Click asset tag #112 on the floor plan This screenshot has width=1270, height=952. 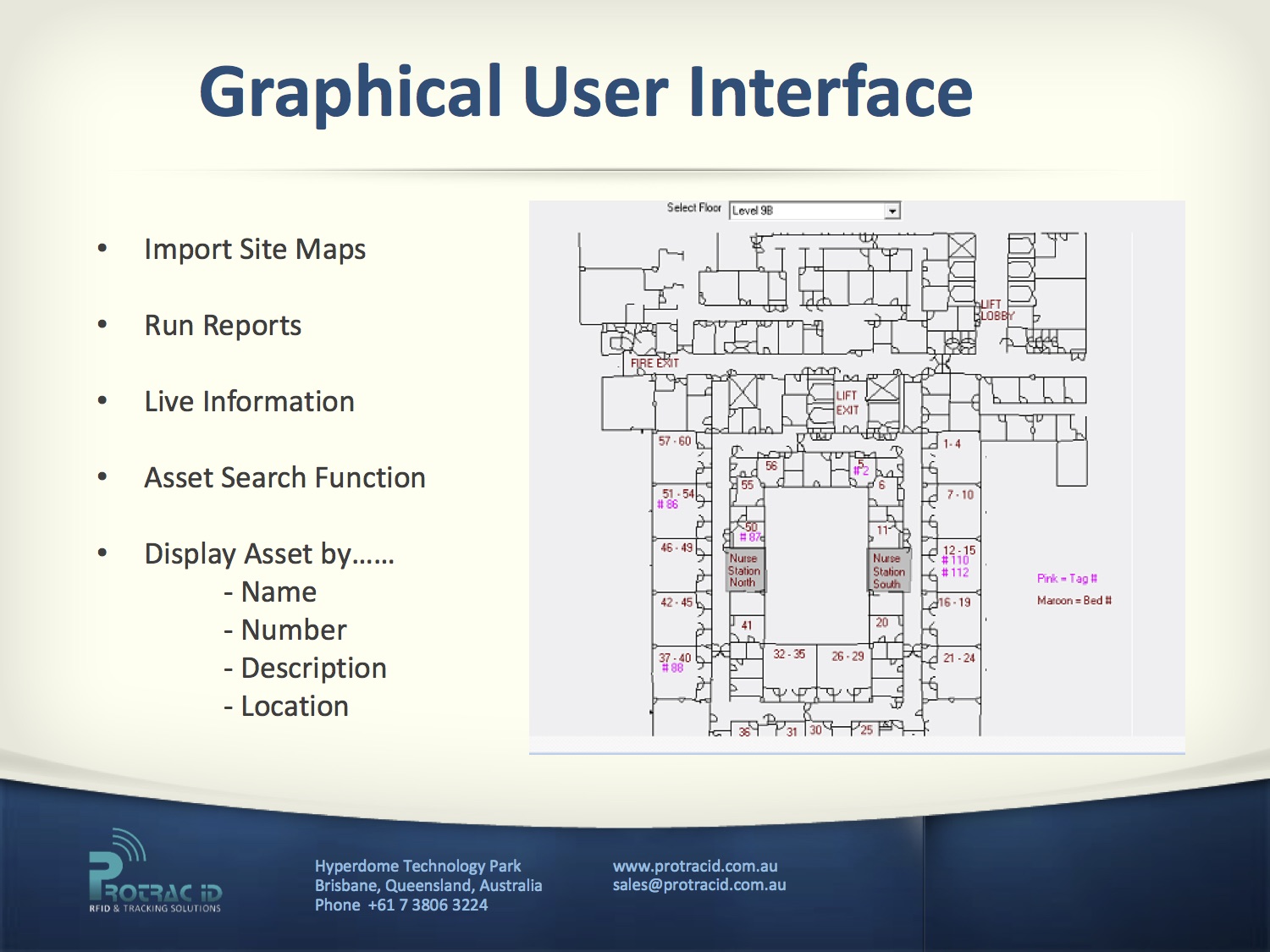(x=955, y=573)
